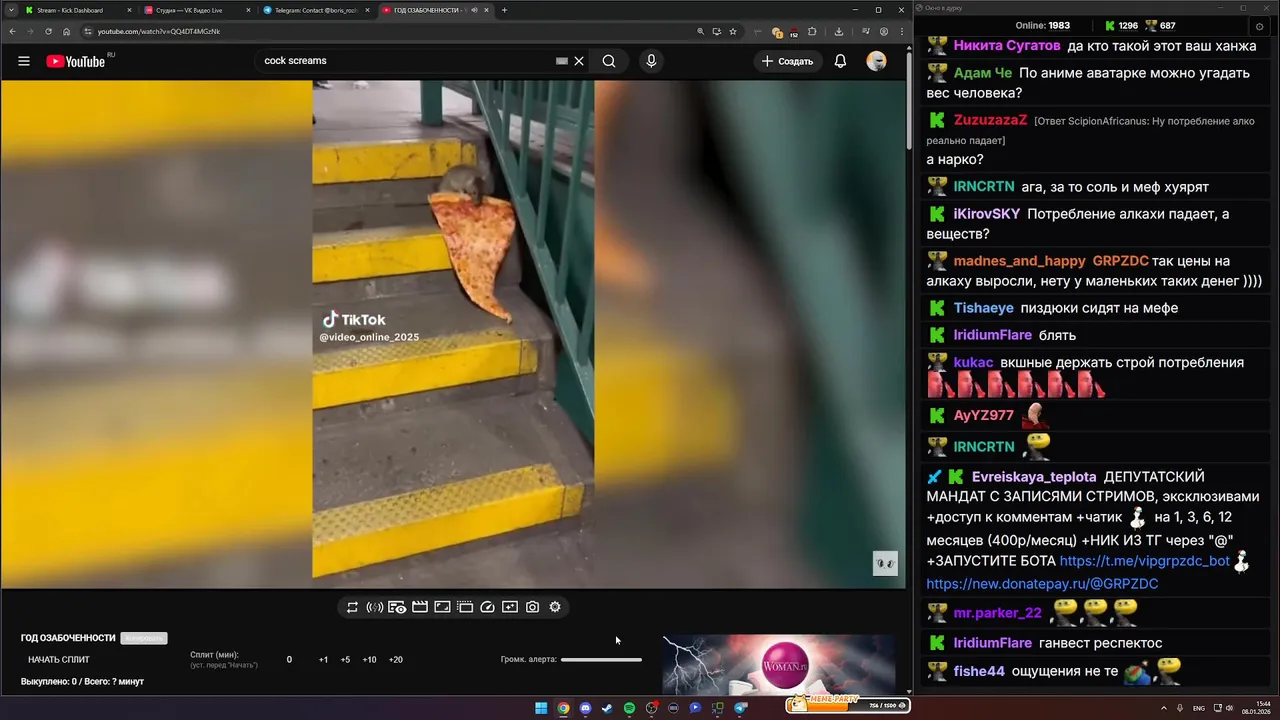Click the dashed window icon in extension toolbar
Viewport: 1280px width, 720px height.
tap(465, 607)
